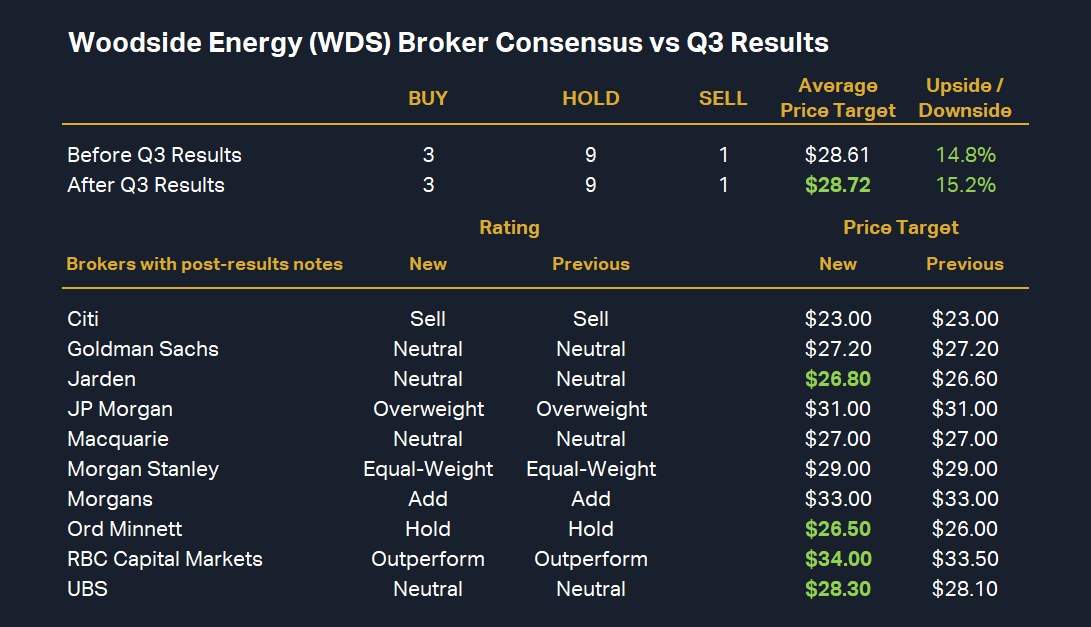1091x627 pixels.
Task: Click the Before Q3 Results row label
Action: [154, 155]
